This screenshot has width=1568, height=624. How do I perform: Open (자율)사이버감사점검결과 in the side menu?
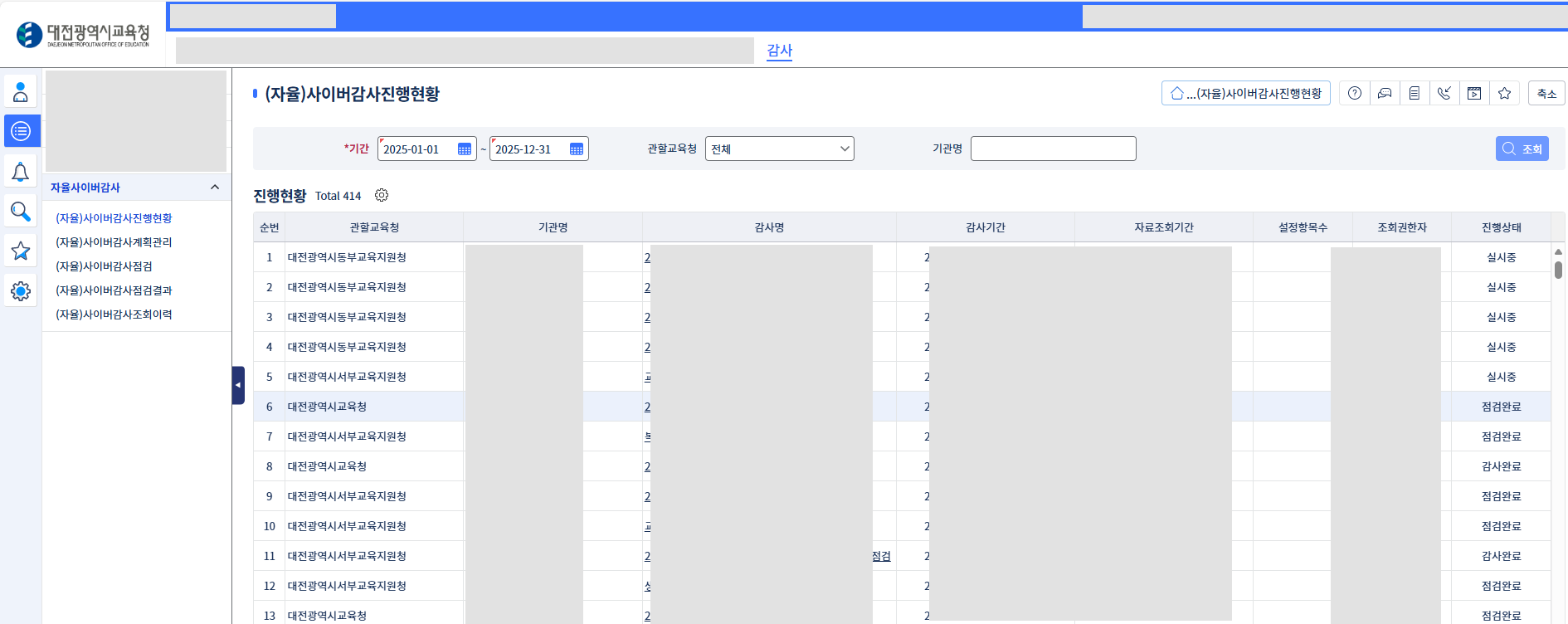pos(114,290)
